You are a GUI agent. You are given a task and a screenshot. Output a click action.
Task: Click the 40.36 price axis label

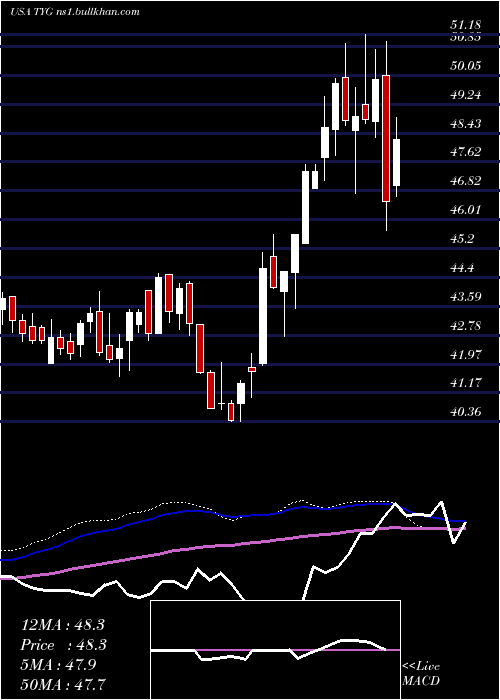pyautogui.click(x=465, y=412)
